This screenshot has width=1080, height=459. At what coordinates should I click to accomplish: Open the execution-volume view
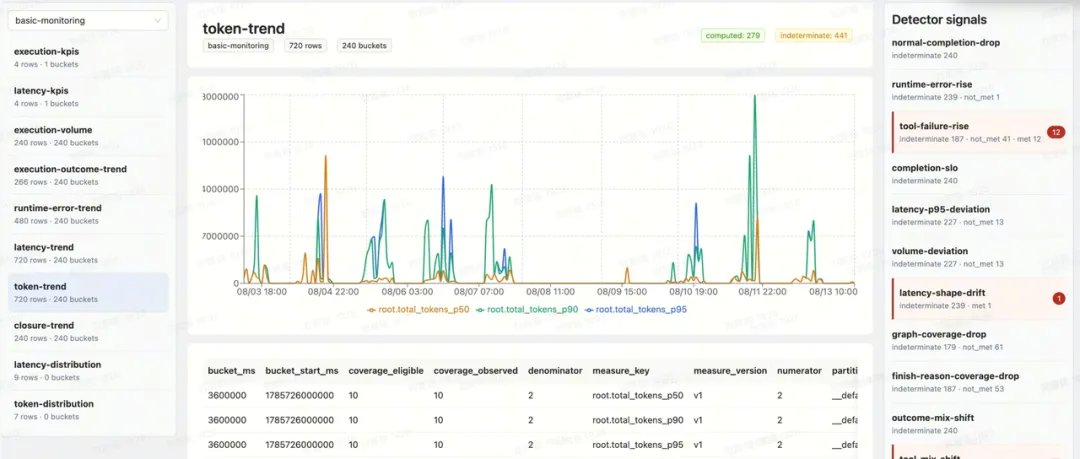click(x=88, y=136)
